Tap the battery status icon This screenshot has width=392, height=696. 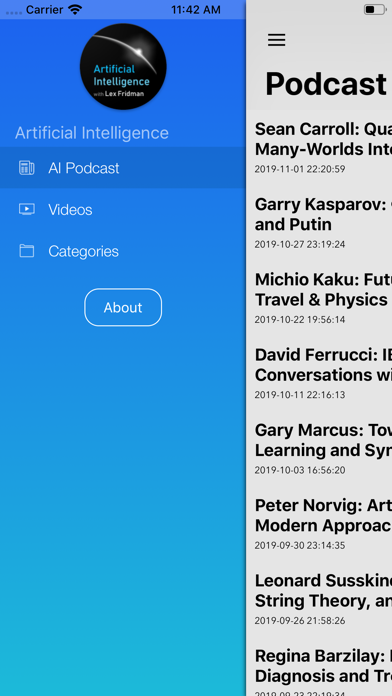[375, 9]
